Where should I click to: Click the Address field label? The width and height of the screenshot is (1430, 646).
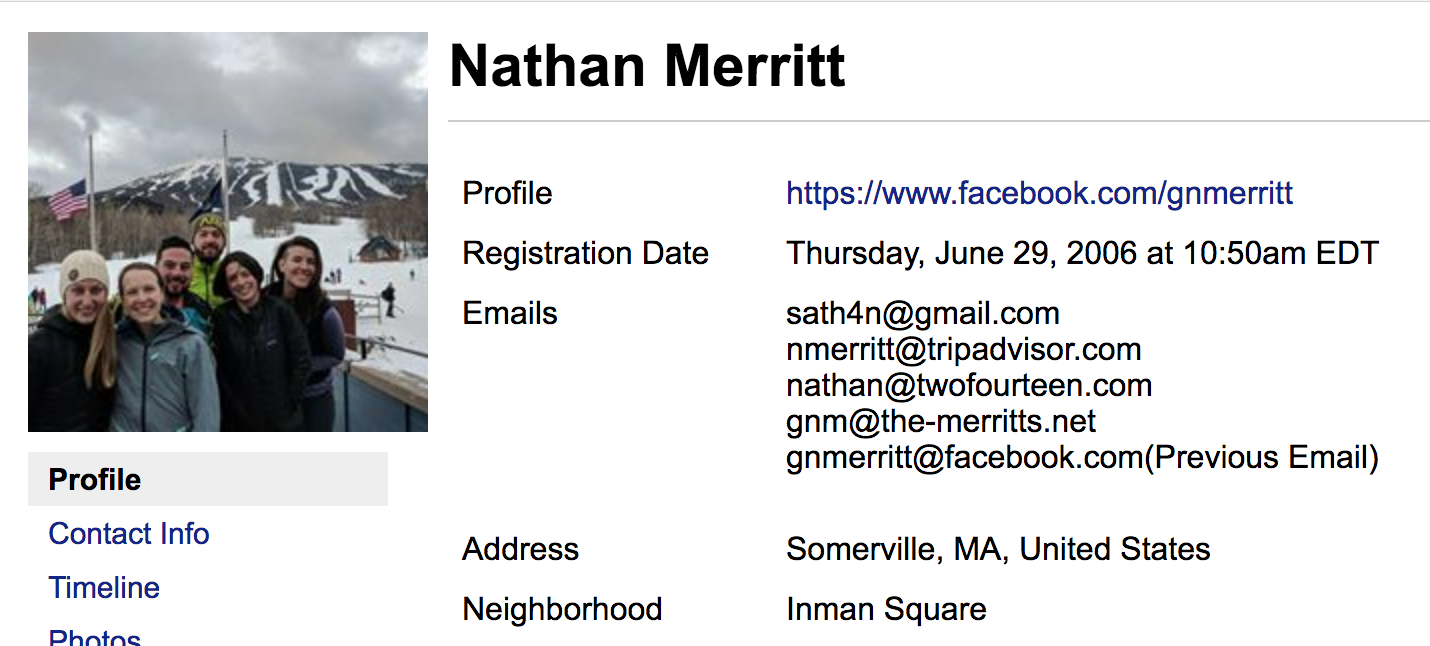(520, 549)
